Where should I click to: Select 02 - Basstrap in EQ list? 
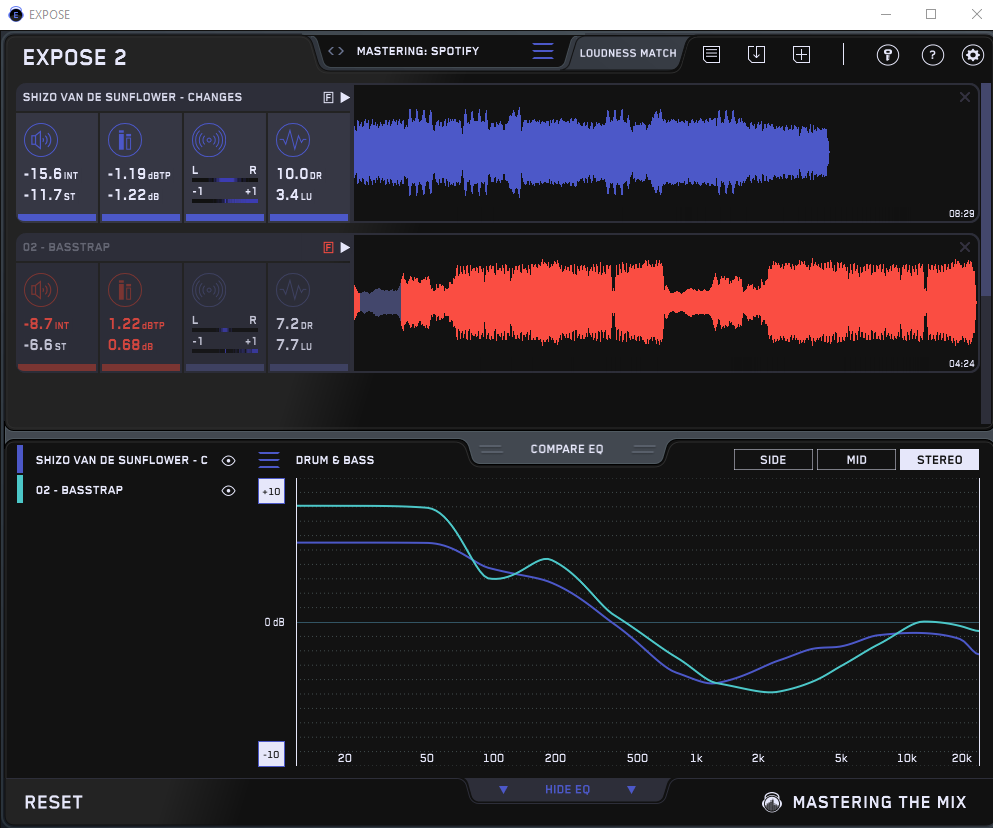pyautogui.click(x=79, y=490)
